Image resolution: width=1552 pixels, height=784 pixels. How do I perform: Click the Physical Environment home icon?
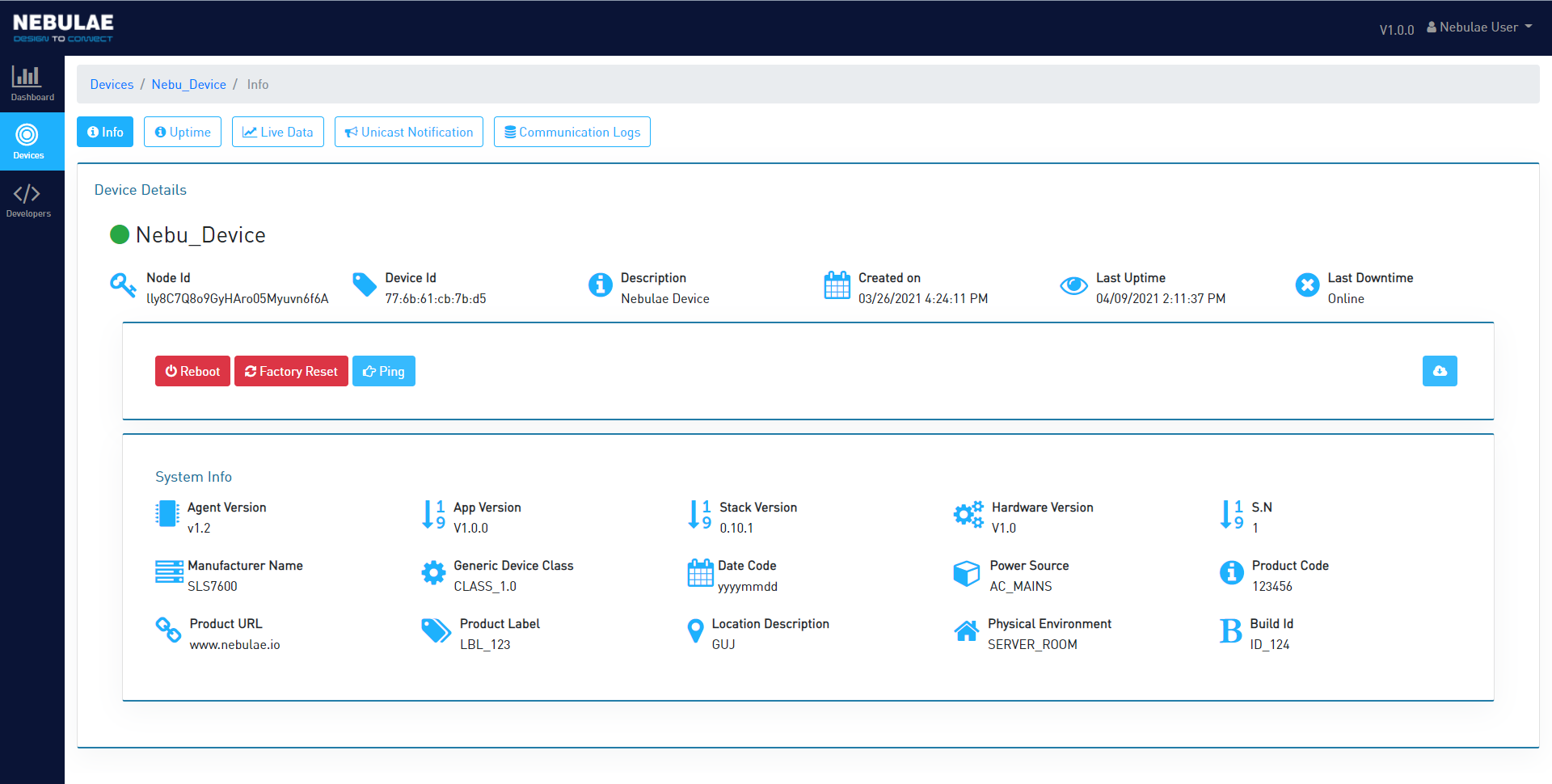point(967,630)
